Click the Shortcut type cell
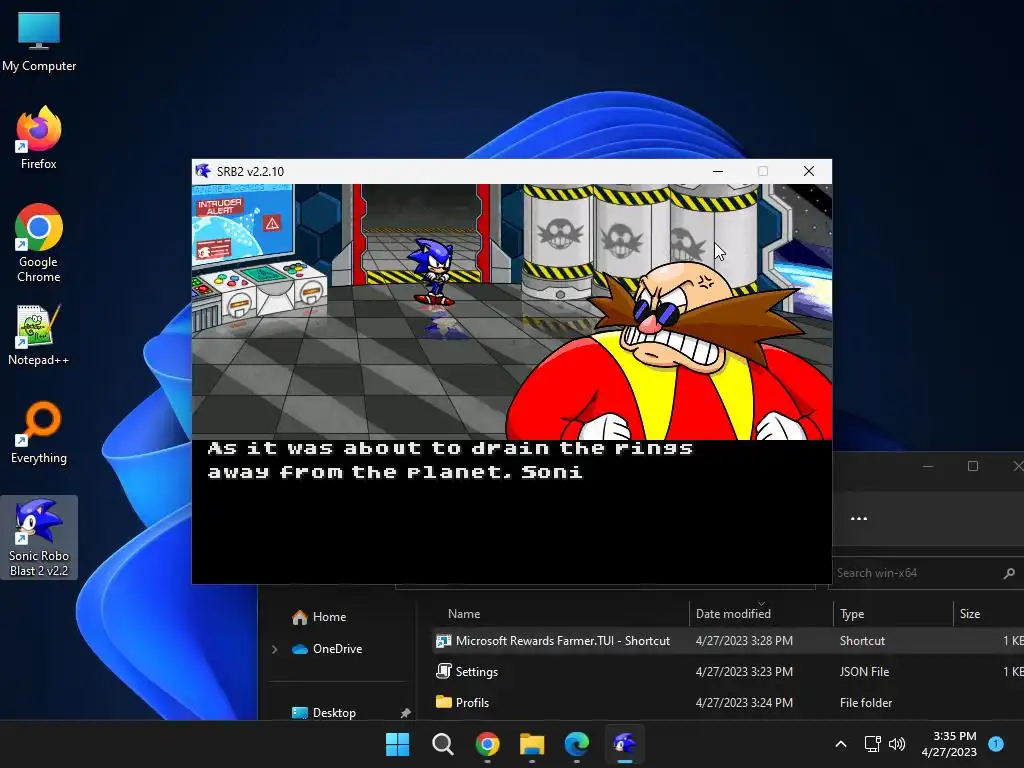Image resolution: width=1024 pixels, height=768 pixels. click(862, 641)
